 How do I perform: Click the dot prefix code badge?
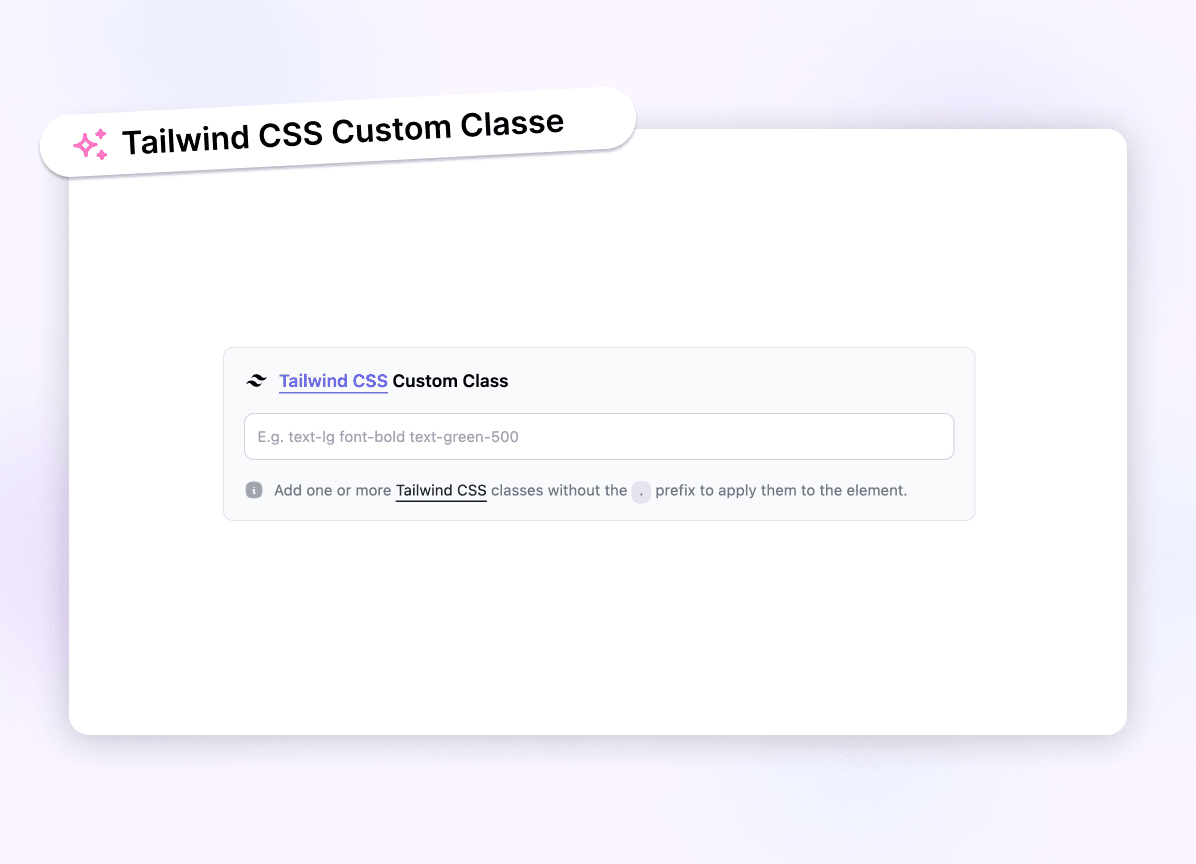point(641,491)
